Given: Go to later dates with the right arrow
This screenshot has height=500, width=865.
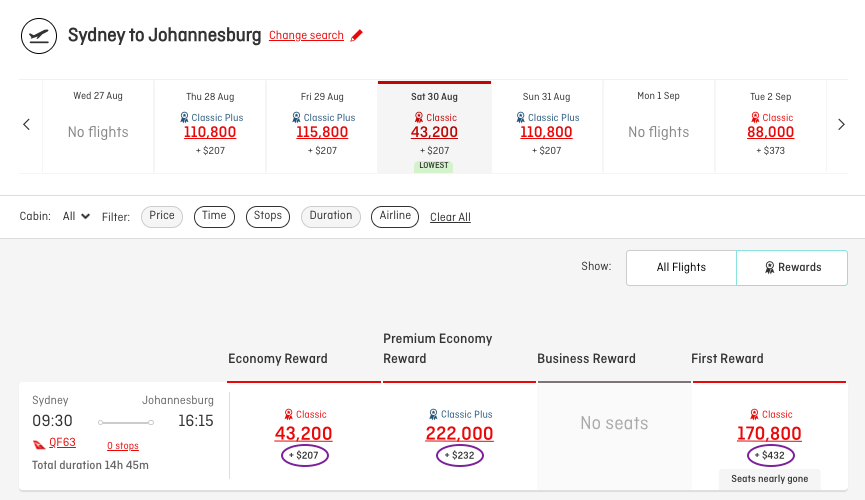Looking at the screenshot, I should (x=841, y=125).
